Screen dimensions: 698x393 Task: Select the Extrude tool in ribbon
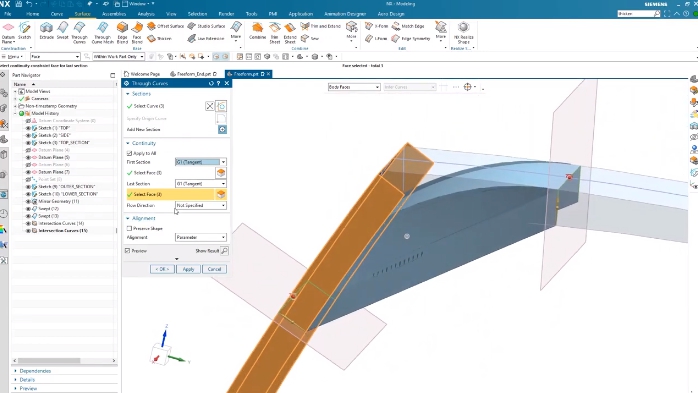pyautogui.click(x=46, y=31)
